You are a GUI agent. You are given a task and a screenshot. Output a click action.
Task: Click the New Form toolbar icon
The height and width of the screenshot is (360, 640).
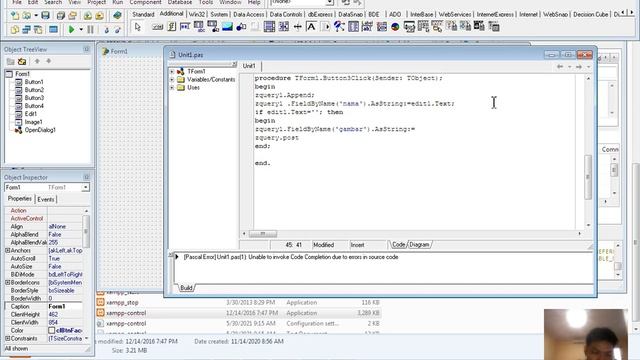(53, 29)
